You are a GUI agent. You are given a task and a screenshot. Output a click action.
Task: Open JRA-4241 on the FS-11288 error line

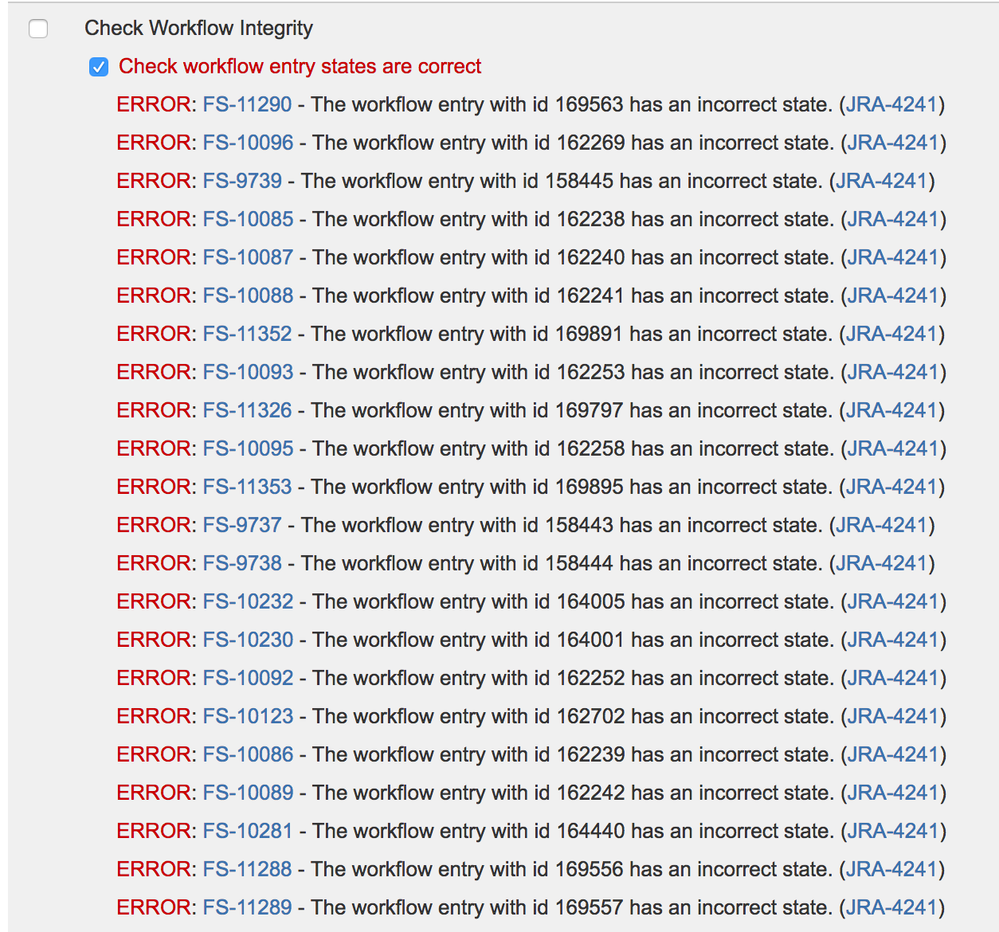(893, 869)
